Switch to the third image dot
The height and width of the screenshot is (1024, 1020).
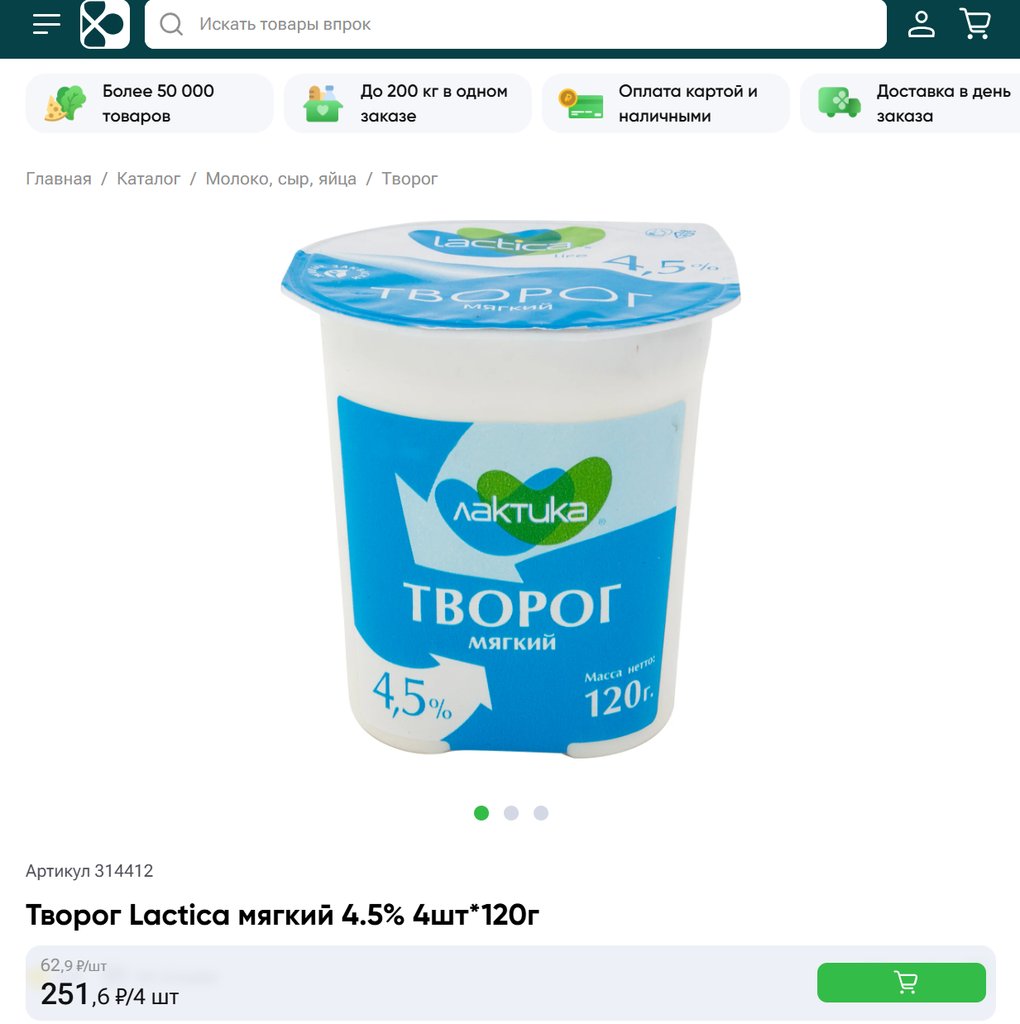pos(541,813)
